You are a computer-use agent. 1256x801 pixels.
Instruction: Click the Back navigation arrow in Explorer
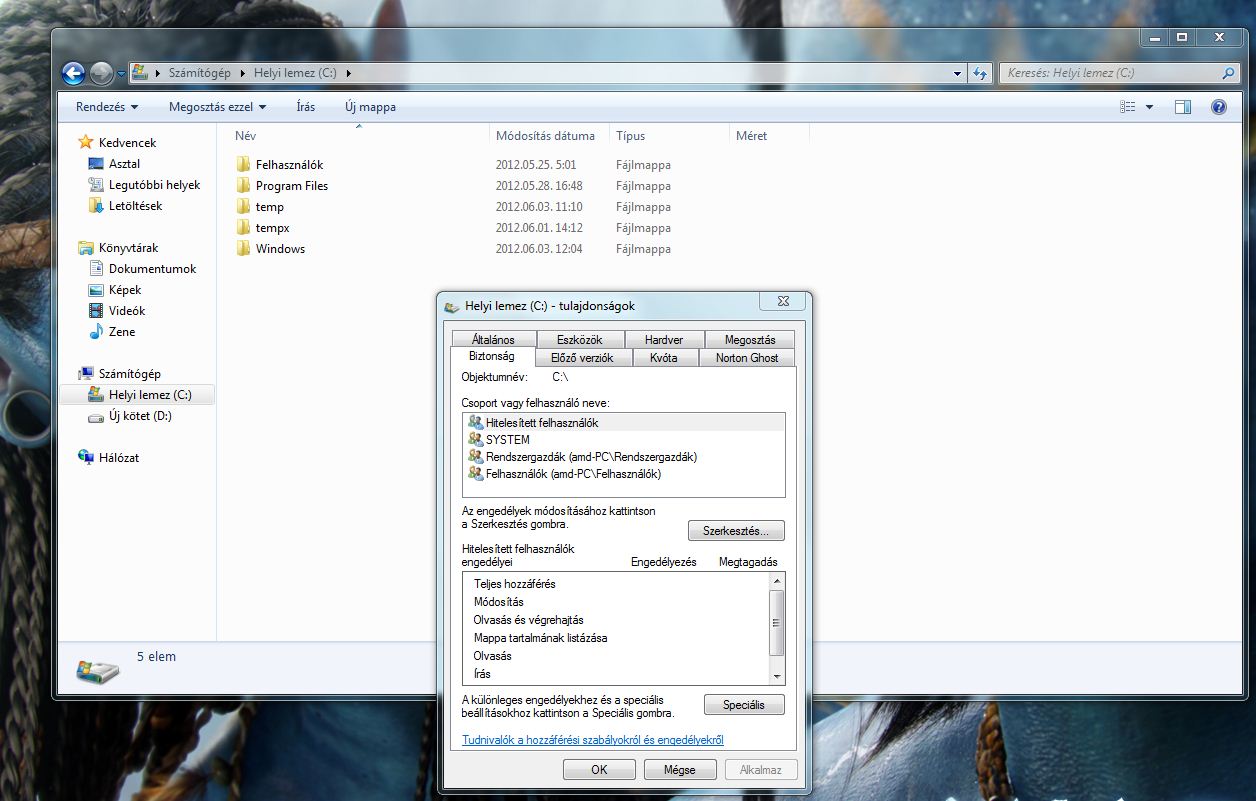[73, 73]
